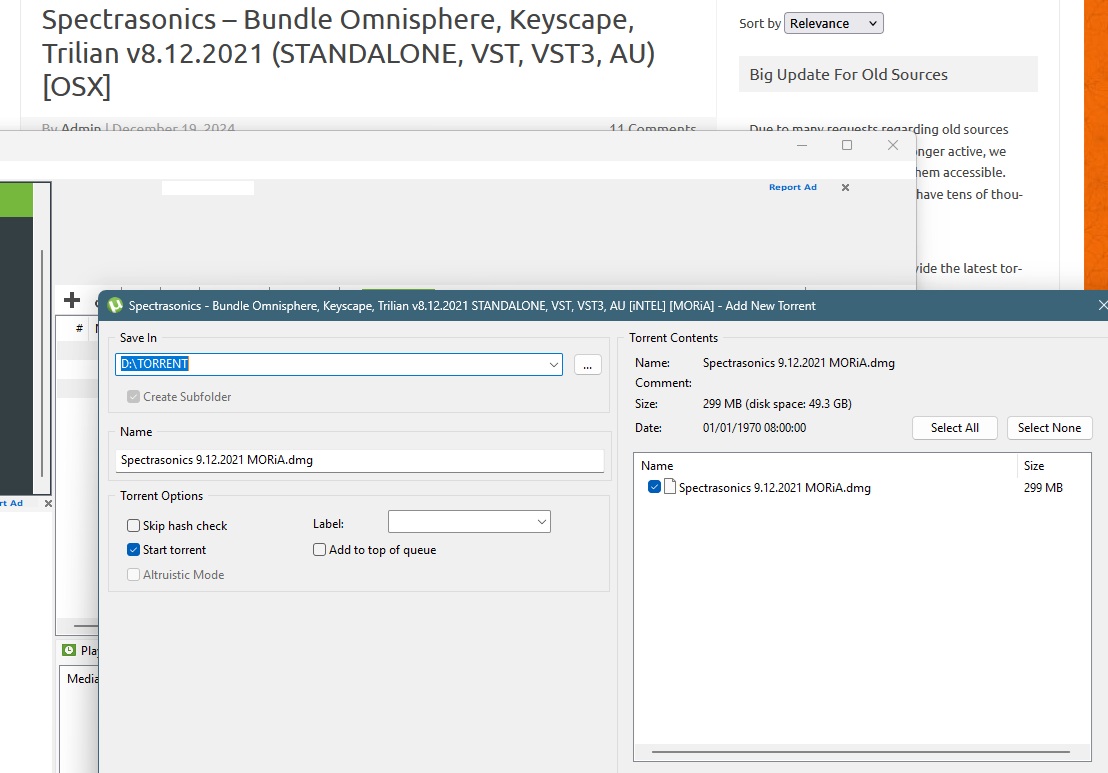This screenshot has width=1108, height=773.
Task: Close the top banner ad with the X
Action: (845, 187)
